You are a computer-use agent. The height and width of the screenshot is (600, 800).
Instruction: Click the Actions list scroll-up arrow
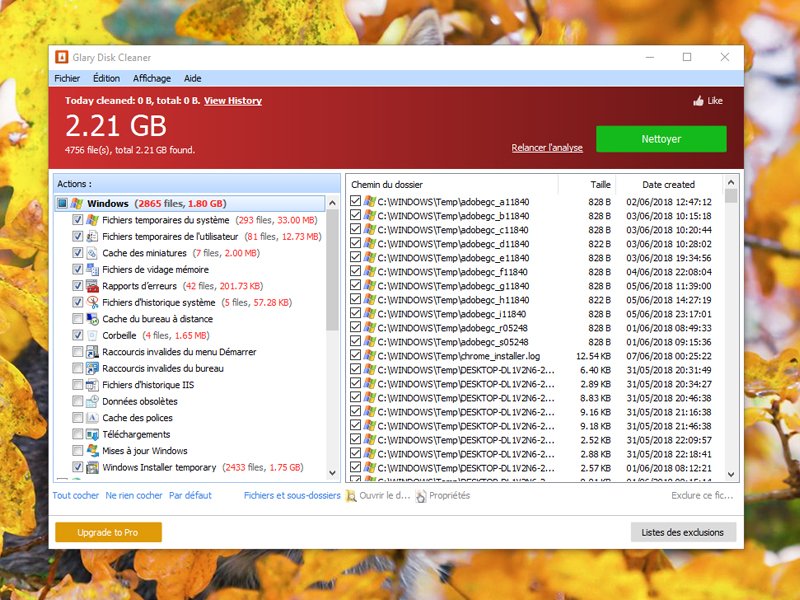tap(333, 203)
